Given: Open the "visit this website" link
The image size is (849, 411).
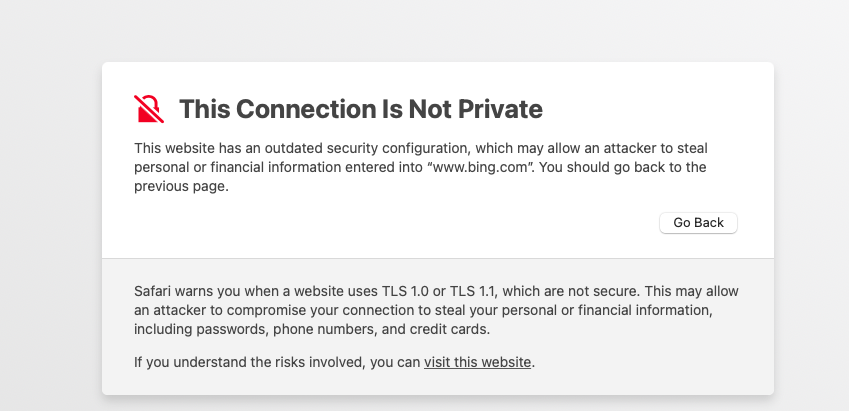Looking at the screenshot, I should tap(477, 362).
